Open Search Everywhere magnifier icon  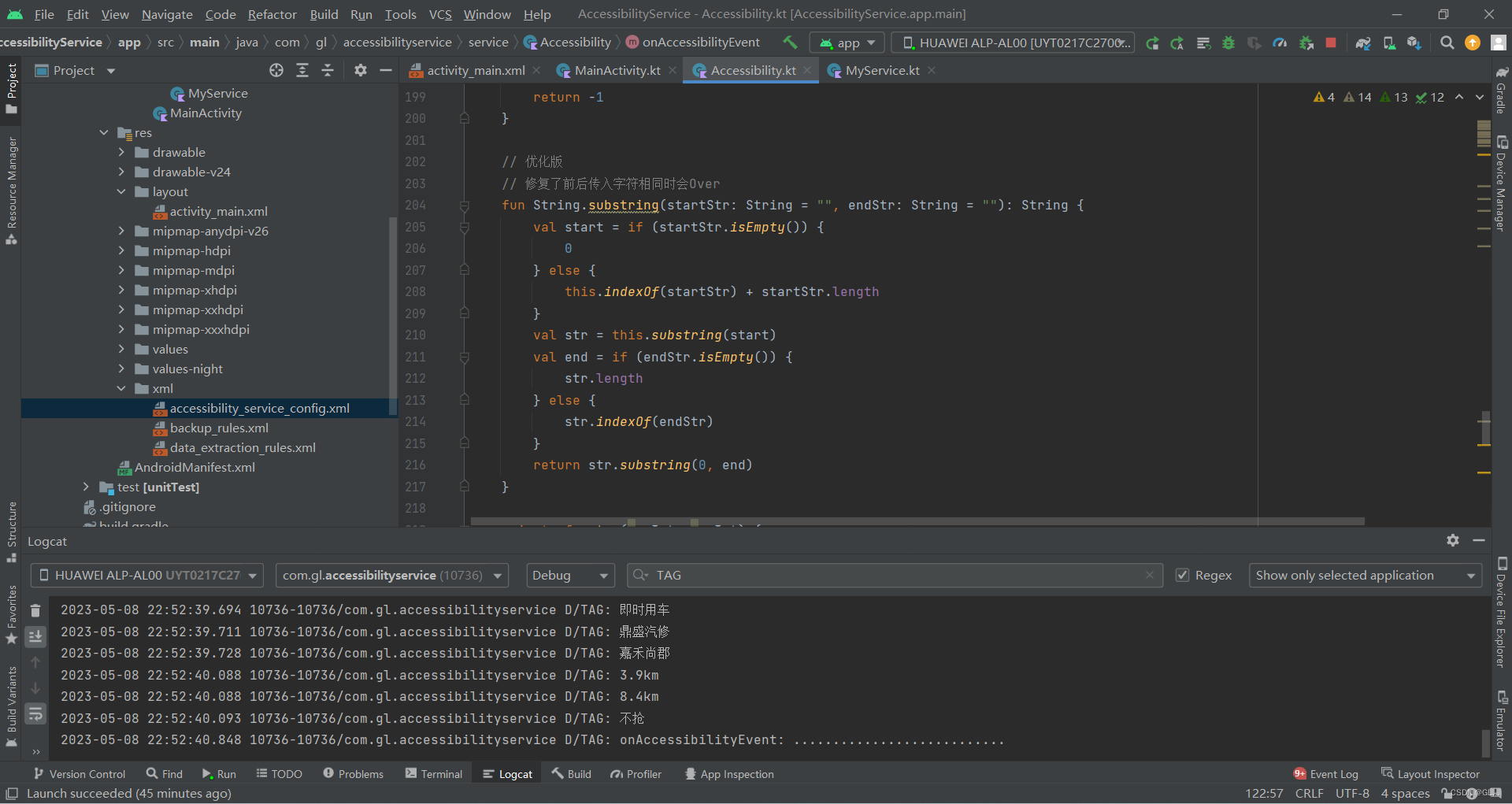tap(1447, 43)
